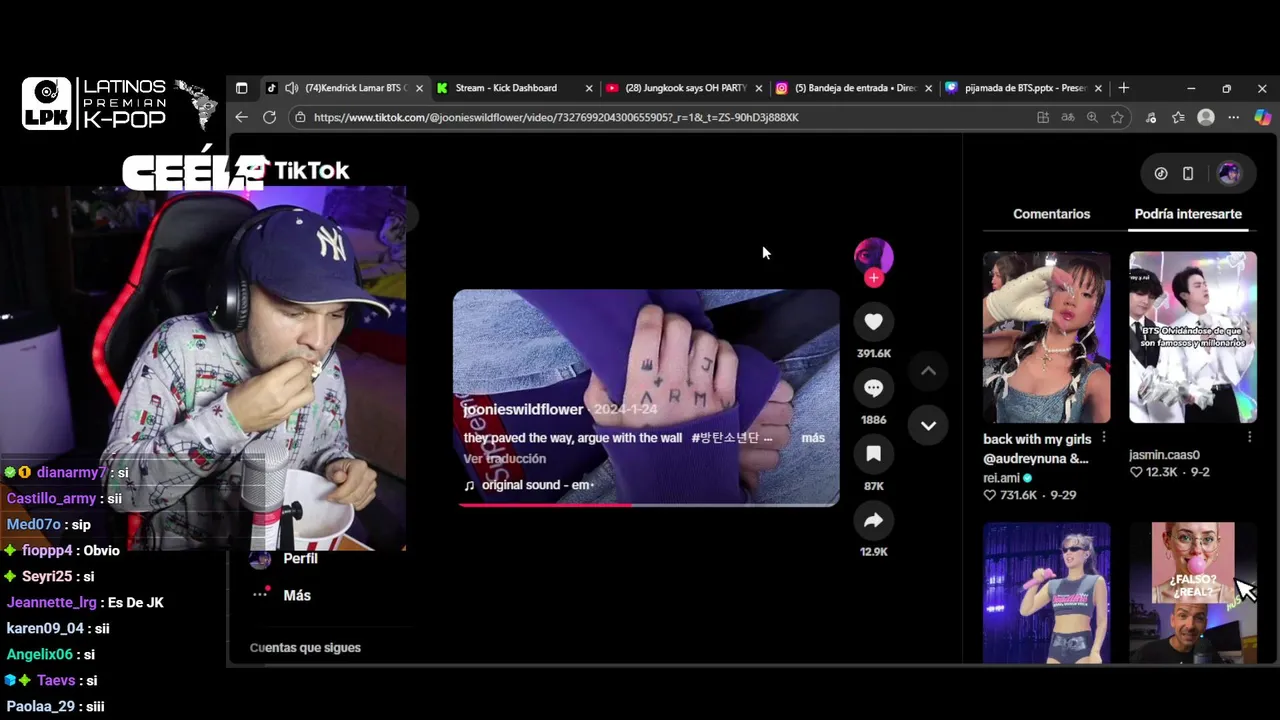Open Edge tab actions menu icon
1280x720 pixels.
(241, 88)
